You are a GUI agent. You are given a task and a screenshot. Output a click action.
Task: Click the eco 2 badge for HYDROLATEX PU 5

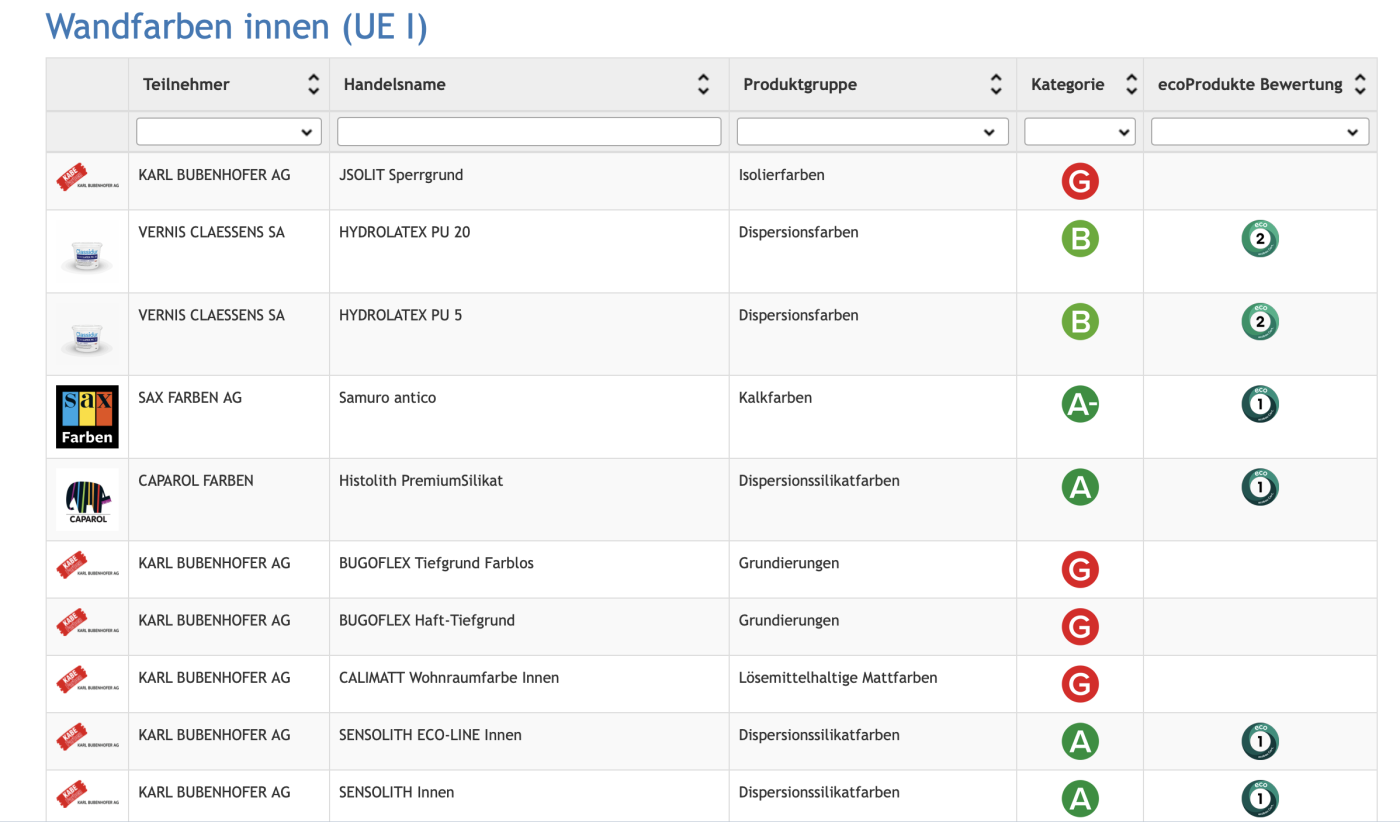(x=1259, y=322)
